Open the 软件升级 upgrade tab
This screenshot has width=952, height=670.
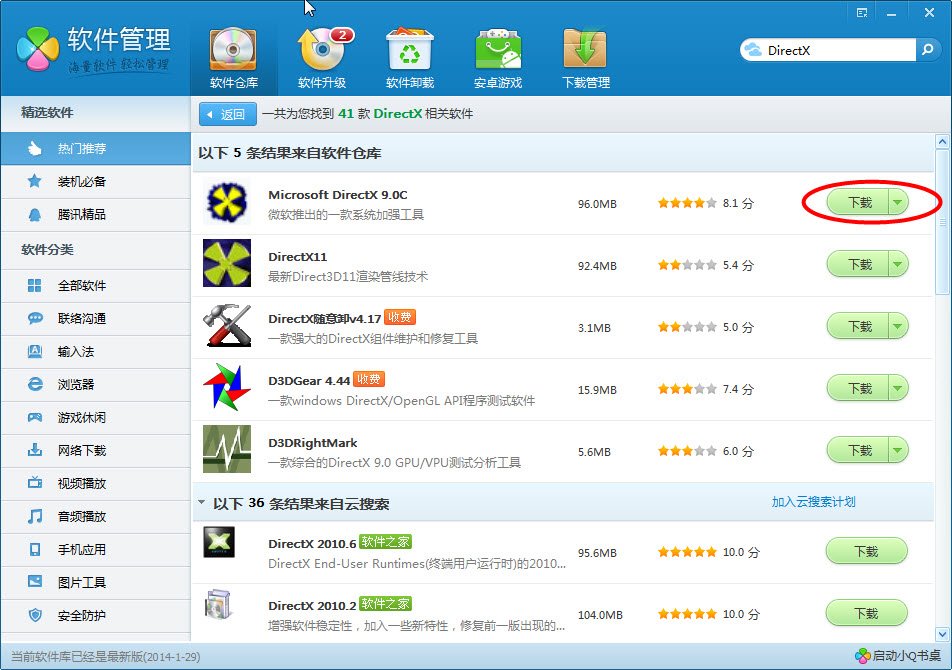pos(322,59)
